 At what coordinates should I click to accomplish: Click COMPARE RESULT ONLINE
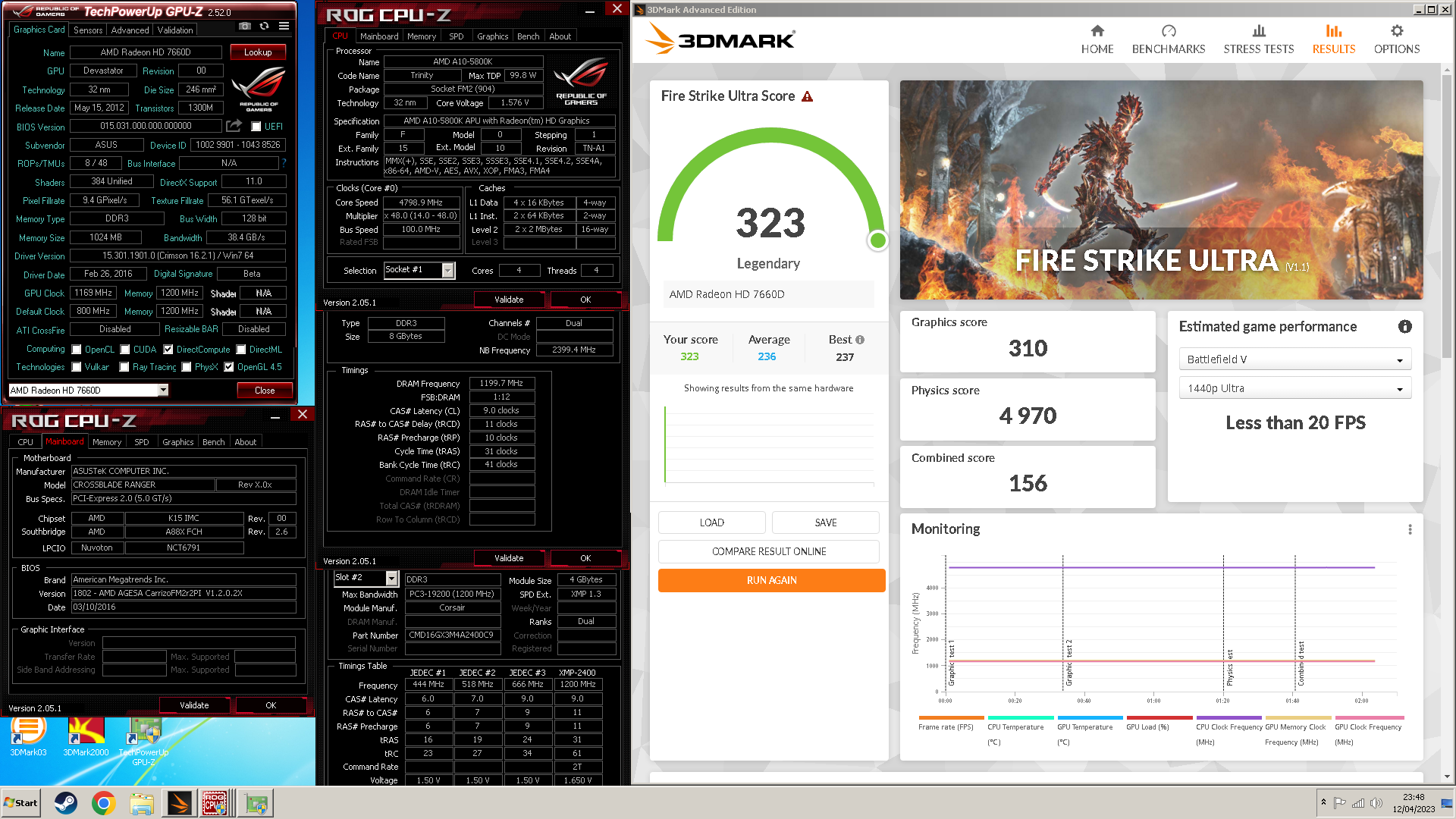[x=769, y=551]
